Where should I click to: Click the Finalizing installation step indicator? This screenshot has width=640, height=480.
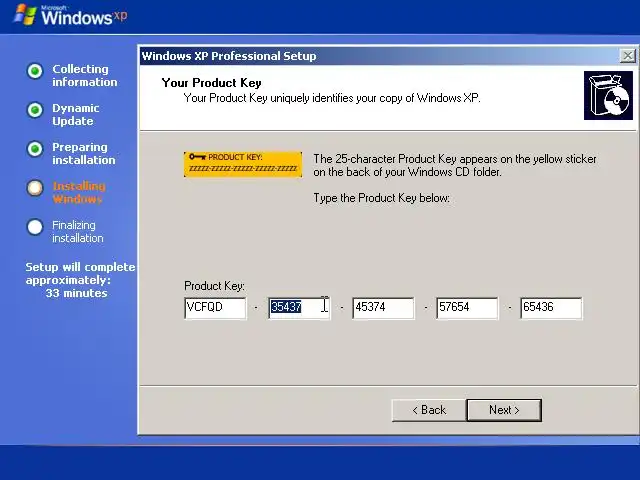[35, 227]
